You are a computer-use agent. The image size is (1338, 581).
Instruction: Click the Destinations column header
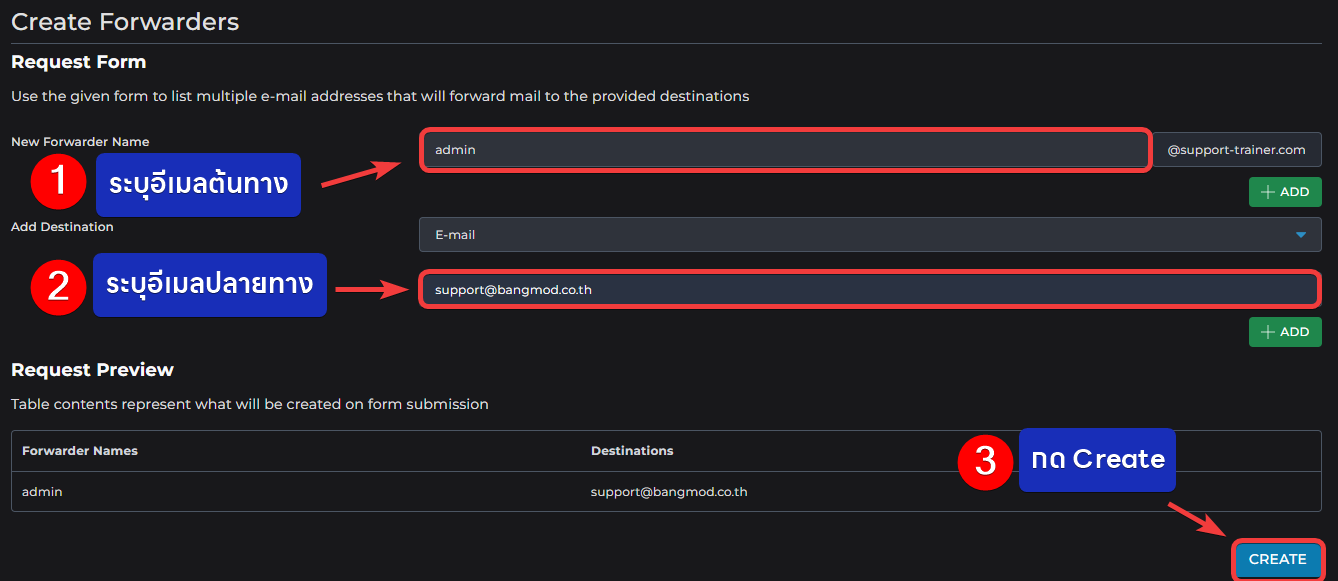click(x=632, y=451)
